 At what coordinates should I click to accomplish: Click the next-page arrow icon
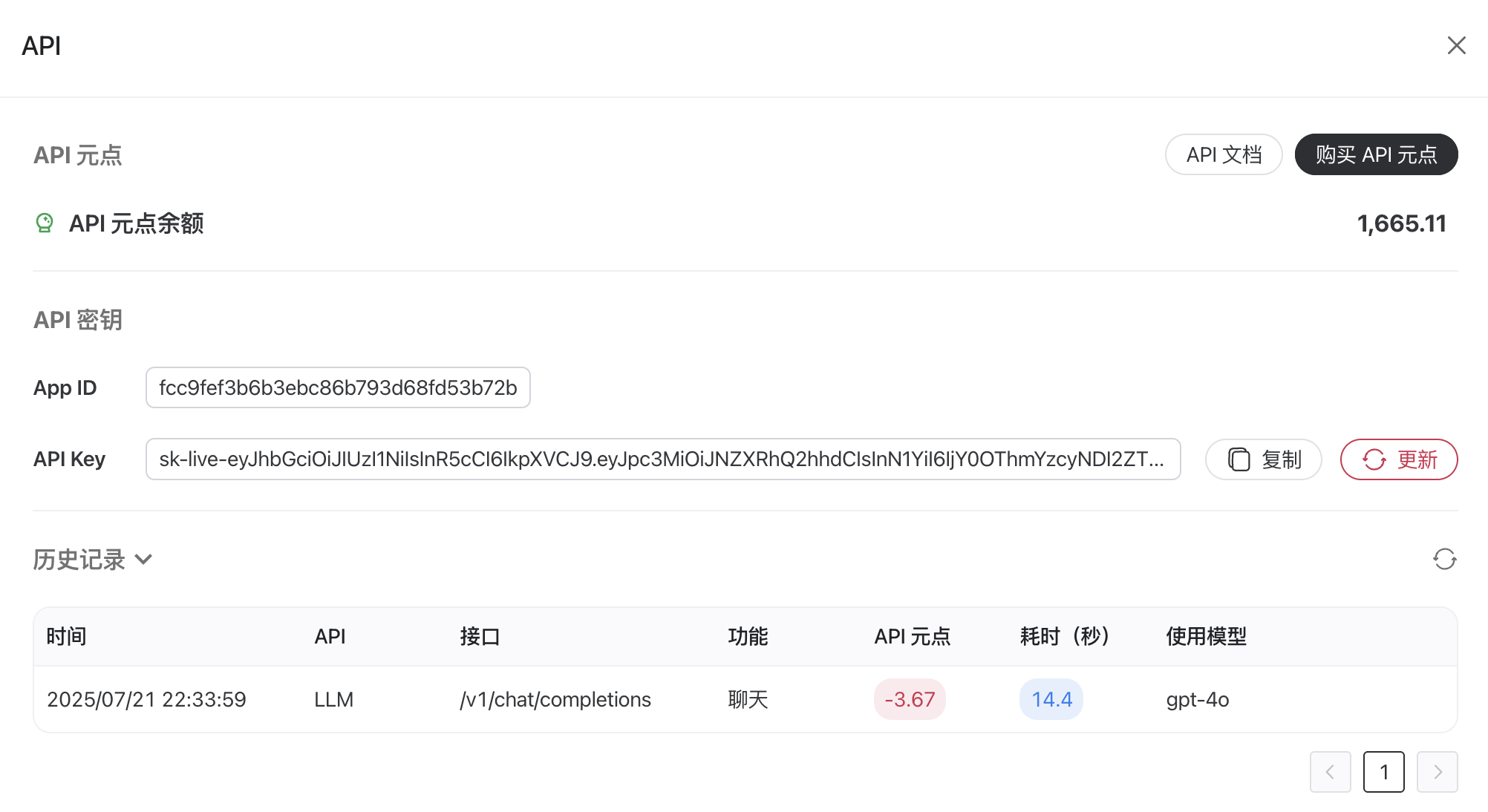click(x=1438, y=772)
